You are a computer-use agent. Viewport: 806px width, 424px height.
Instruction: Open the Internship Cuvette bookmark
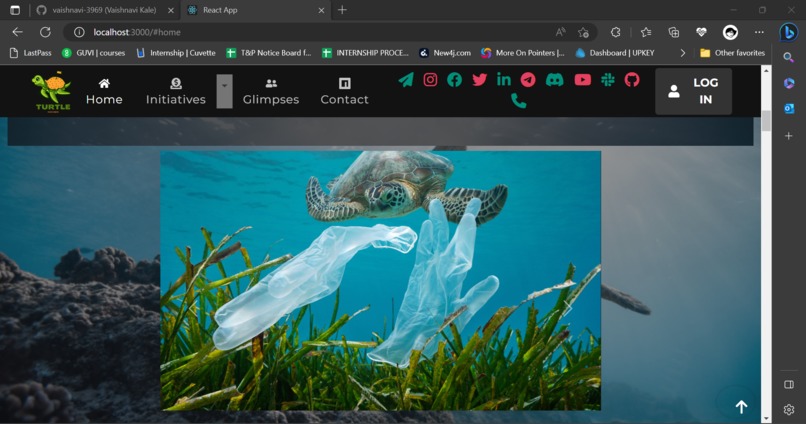coord(176,52)
